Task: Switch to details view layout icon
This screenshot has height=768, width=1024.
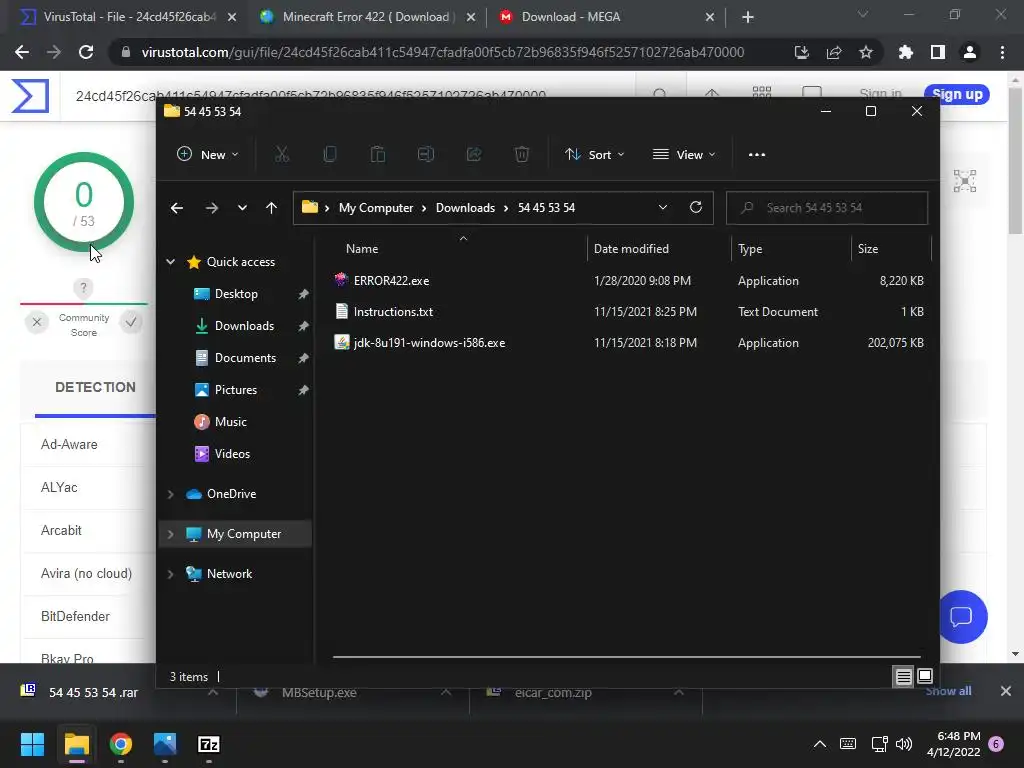Action: [903, 677]
